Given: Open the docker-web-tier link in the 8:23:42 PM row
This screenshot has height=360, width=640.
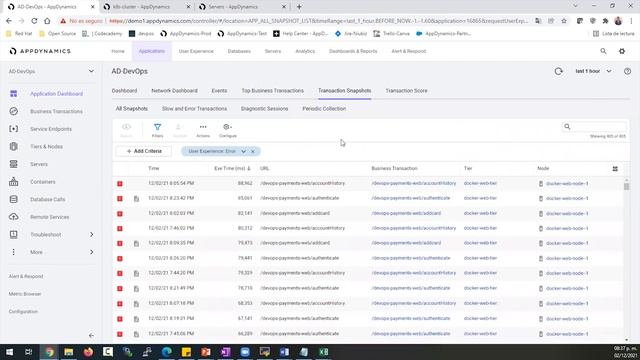Looking at the screenshot, I should click(x=480, y=198).
